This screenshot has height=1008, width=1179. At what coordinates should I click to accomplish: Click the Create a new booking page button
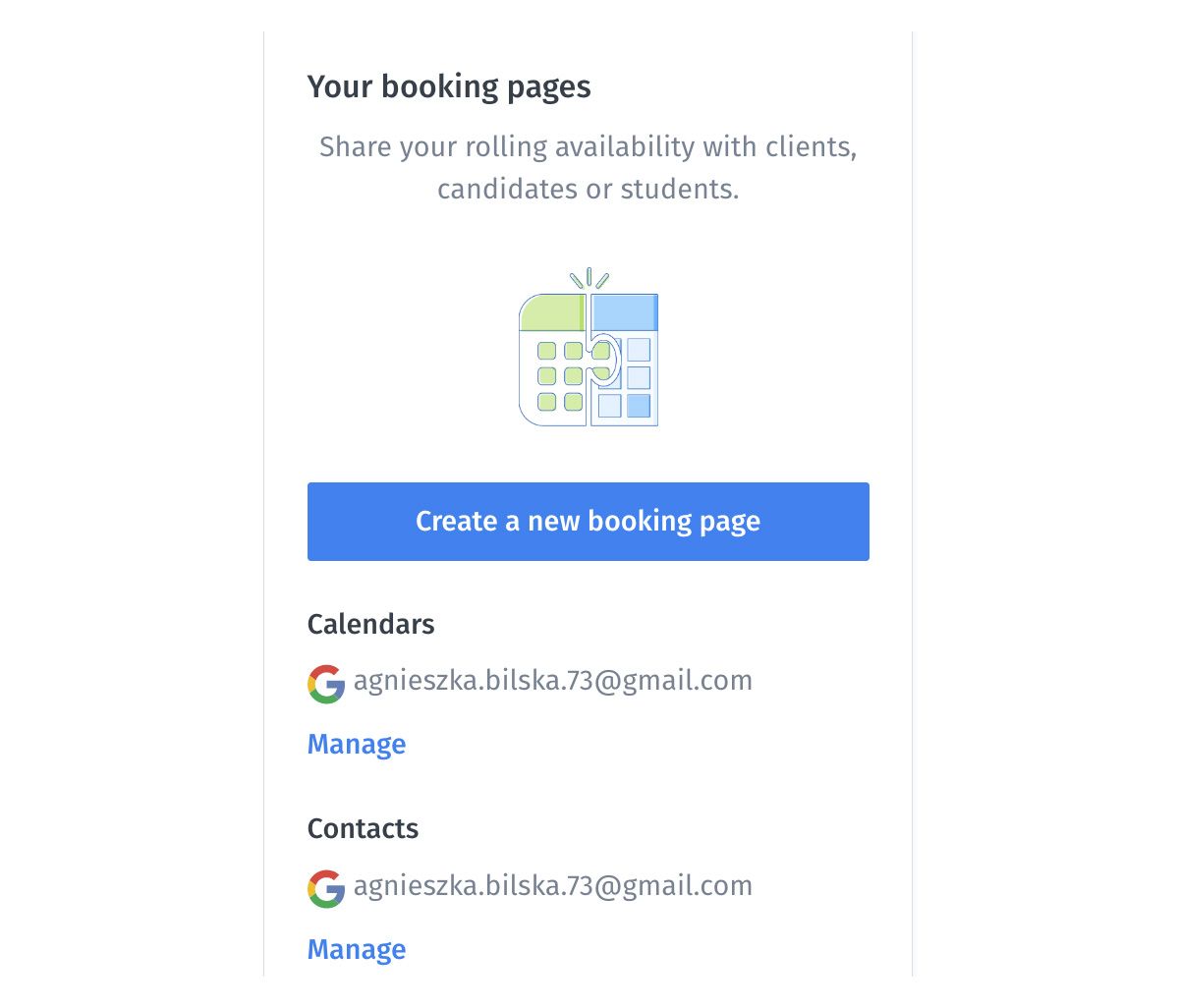coord(588,522)
